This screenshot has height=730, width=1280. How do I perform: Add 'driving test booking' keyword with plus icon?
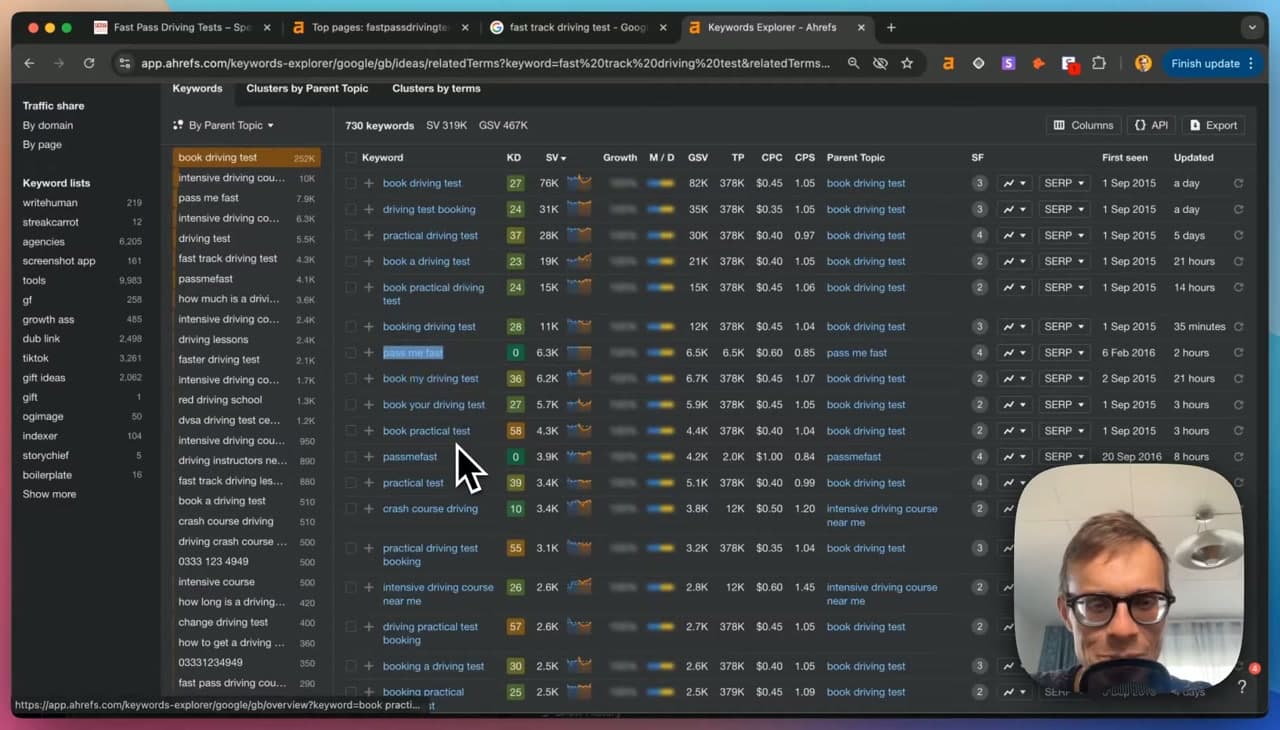(x=369, y=209)
